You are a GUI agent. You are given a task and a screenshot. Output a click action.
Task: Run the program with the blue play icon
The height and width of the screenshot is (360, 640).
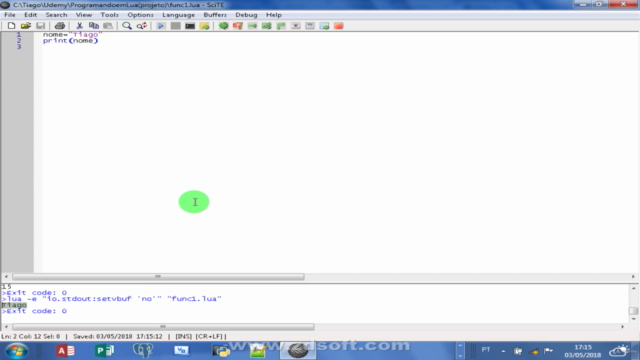[161, 26]
